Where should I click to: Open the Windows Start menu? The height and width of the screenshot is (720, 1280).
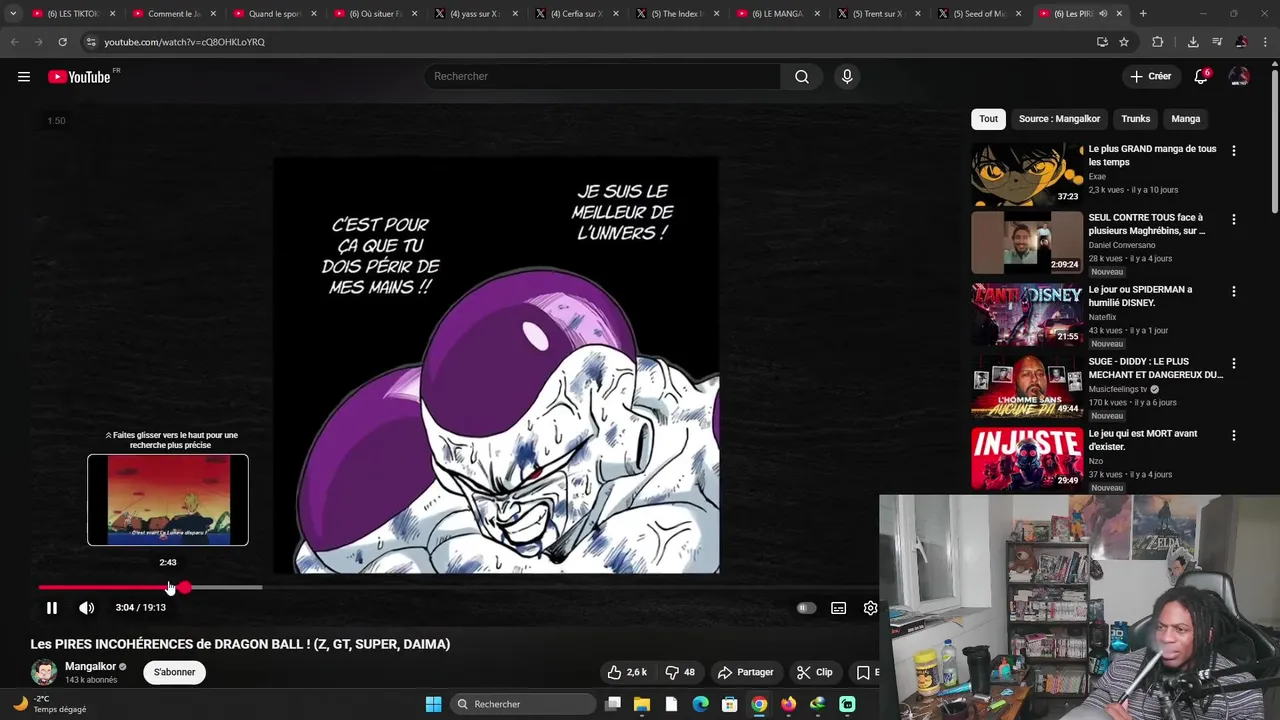[x=433, y=704]
